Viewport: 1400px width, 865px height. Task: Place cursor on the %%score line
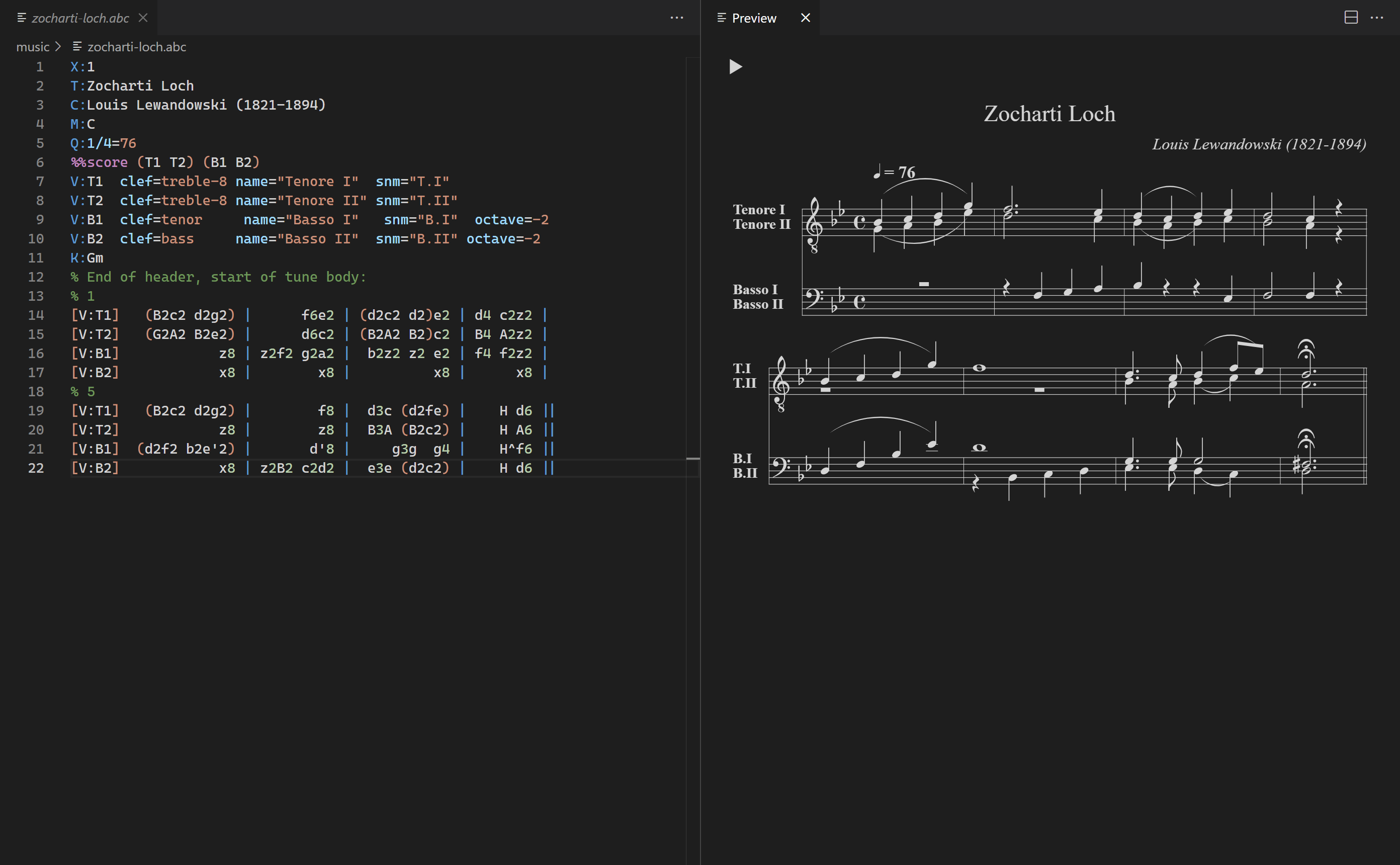point(165,162)
